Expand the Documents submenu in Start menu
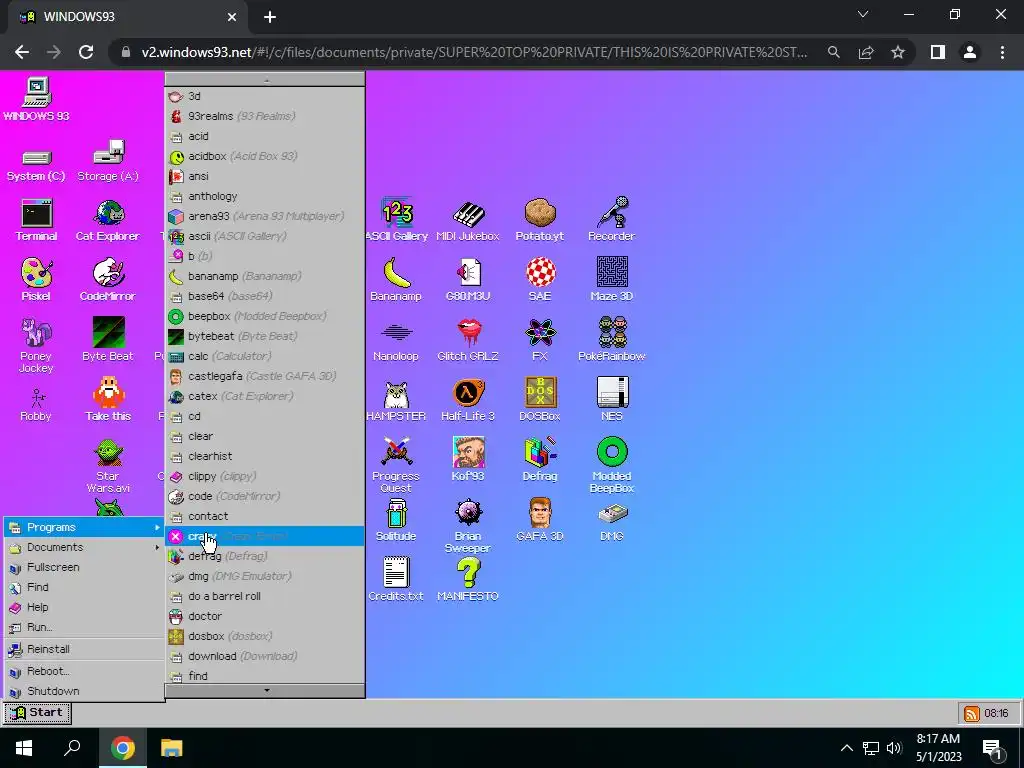 click(x=84, y=547)
